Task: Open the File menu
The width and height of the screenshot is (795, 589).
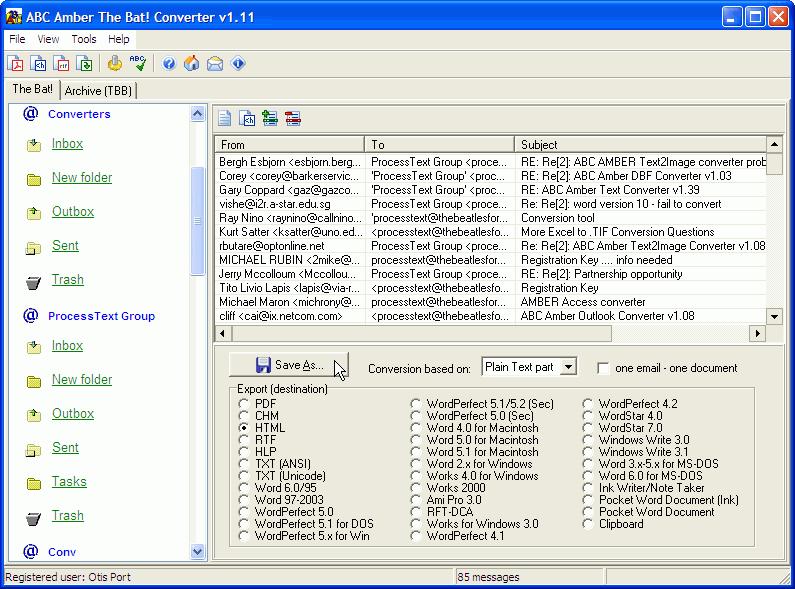Action: tap(17, 39)
